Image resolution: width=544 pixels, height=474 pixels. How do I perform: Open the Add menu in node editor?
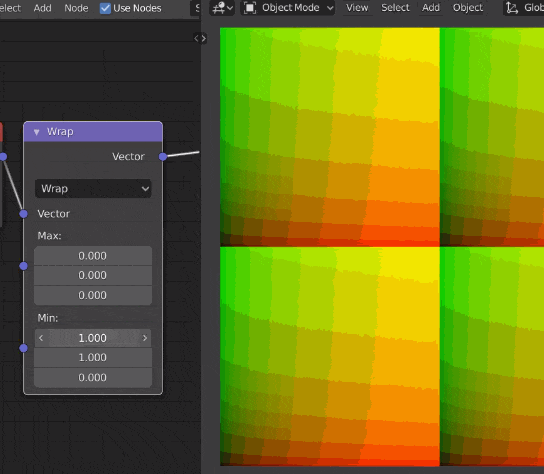[x=42, y=8]
